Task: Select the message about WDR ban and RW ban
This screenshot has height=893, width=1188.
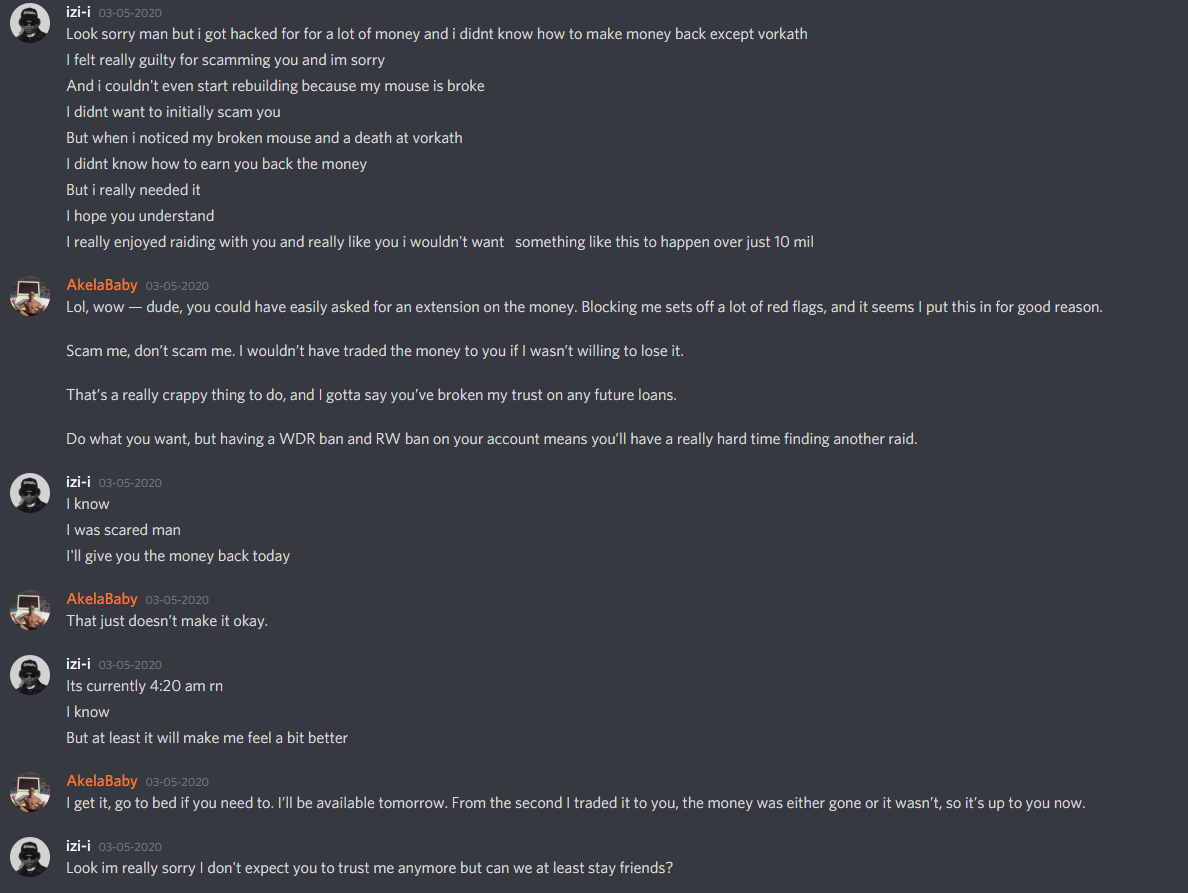Action: (x=492, y=439)
